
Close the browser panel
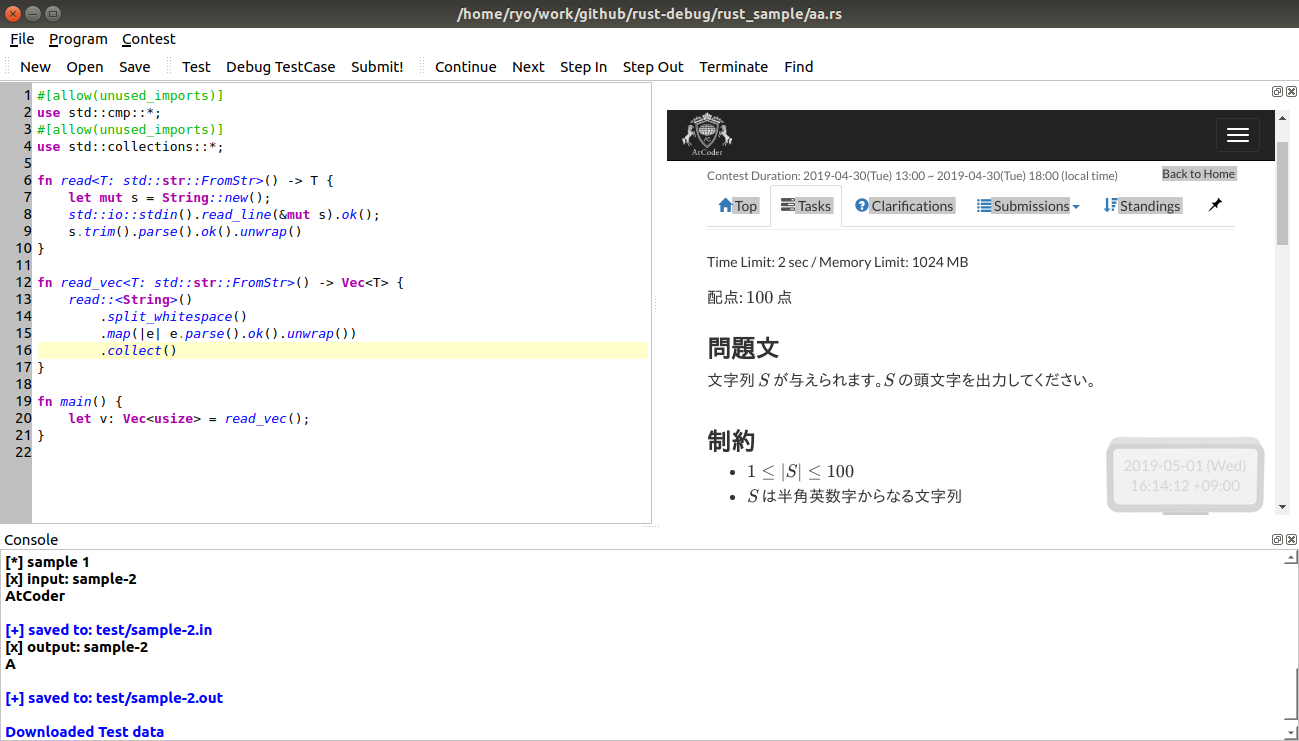[1291, 91]
